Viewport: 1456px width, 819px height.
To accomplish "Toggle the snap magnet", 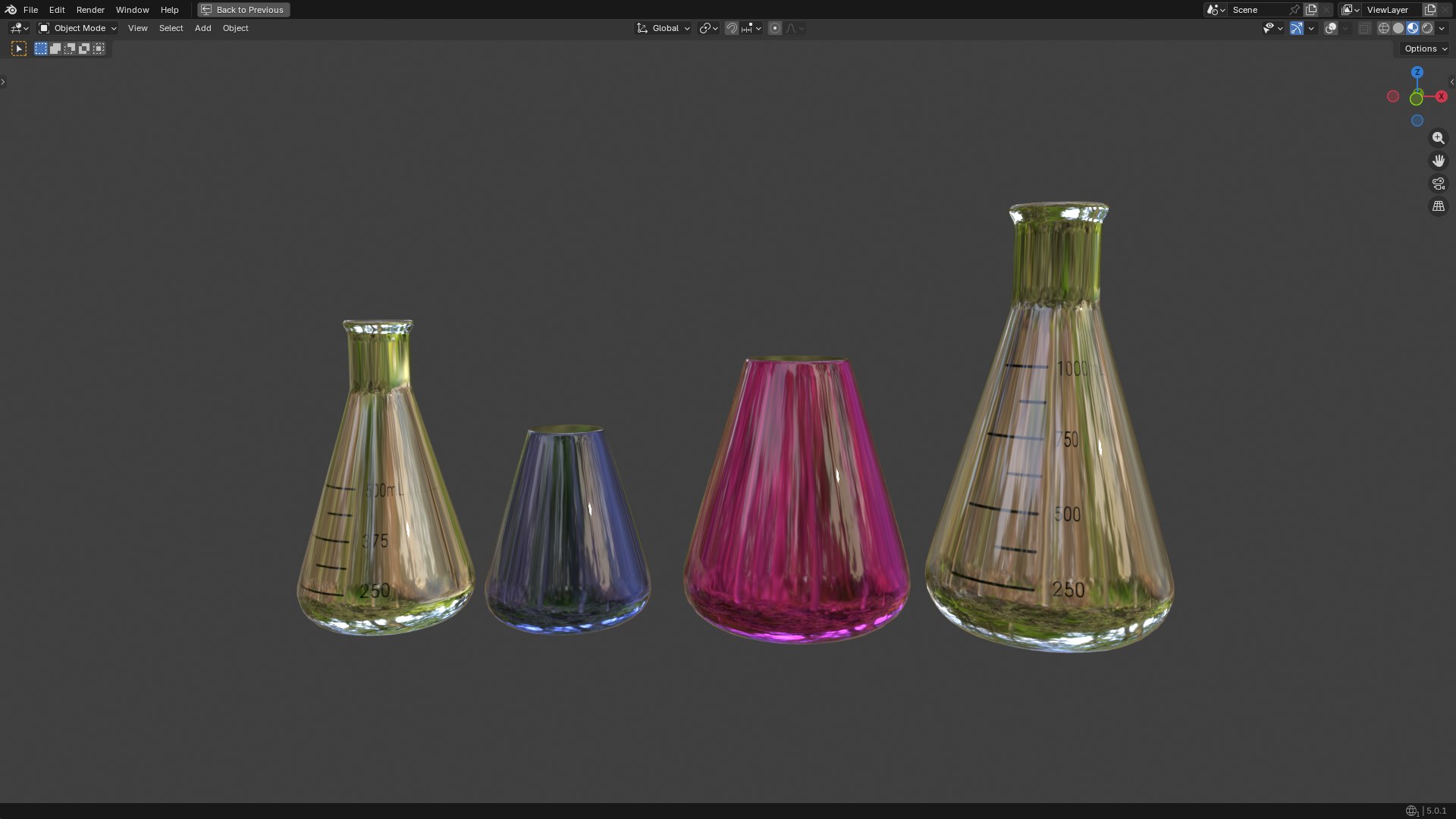I will coord(732,28).
